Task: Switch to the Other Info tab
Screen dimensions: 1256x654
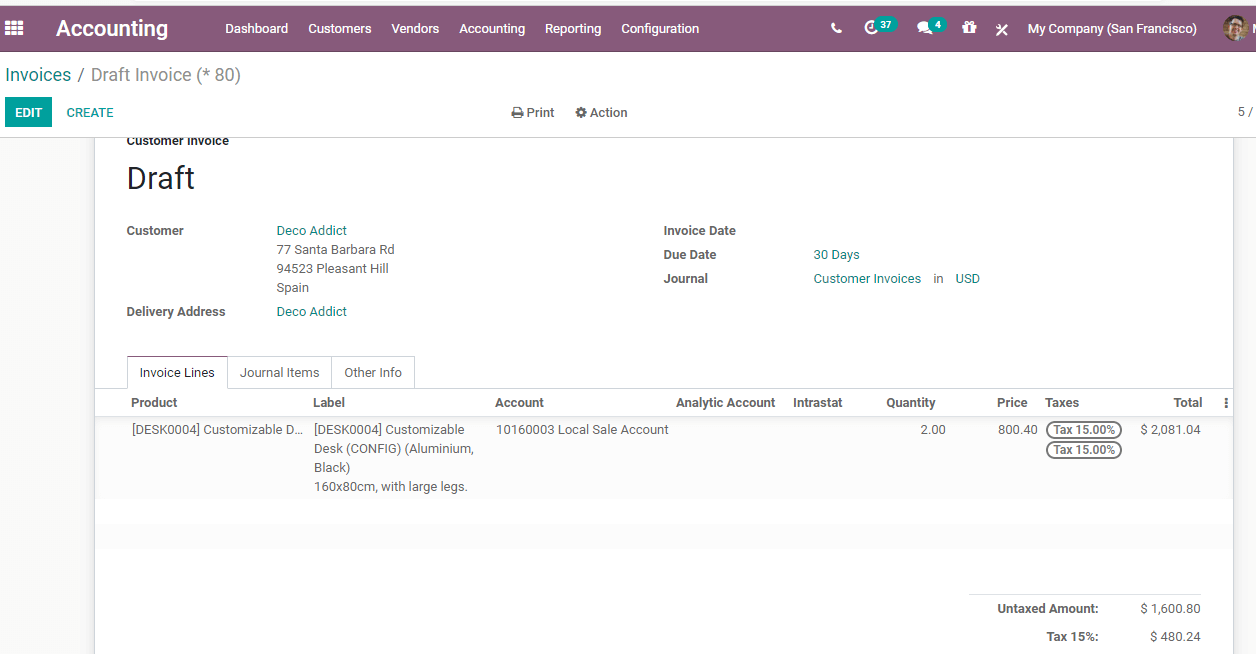Action: point(373,373)
